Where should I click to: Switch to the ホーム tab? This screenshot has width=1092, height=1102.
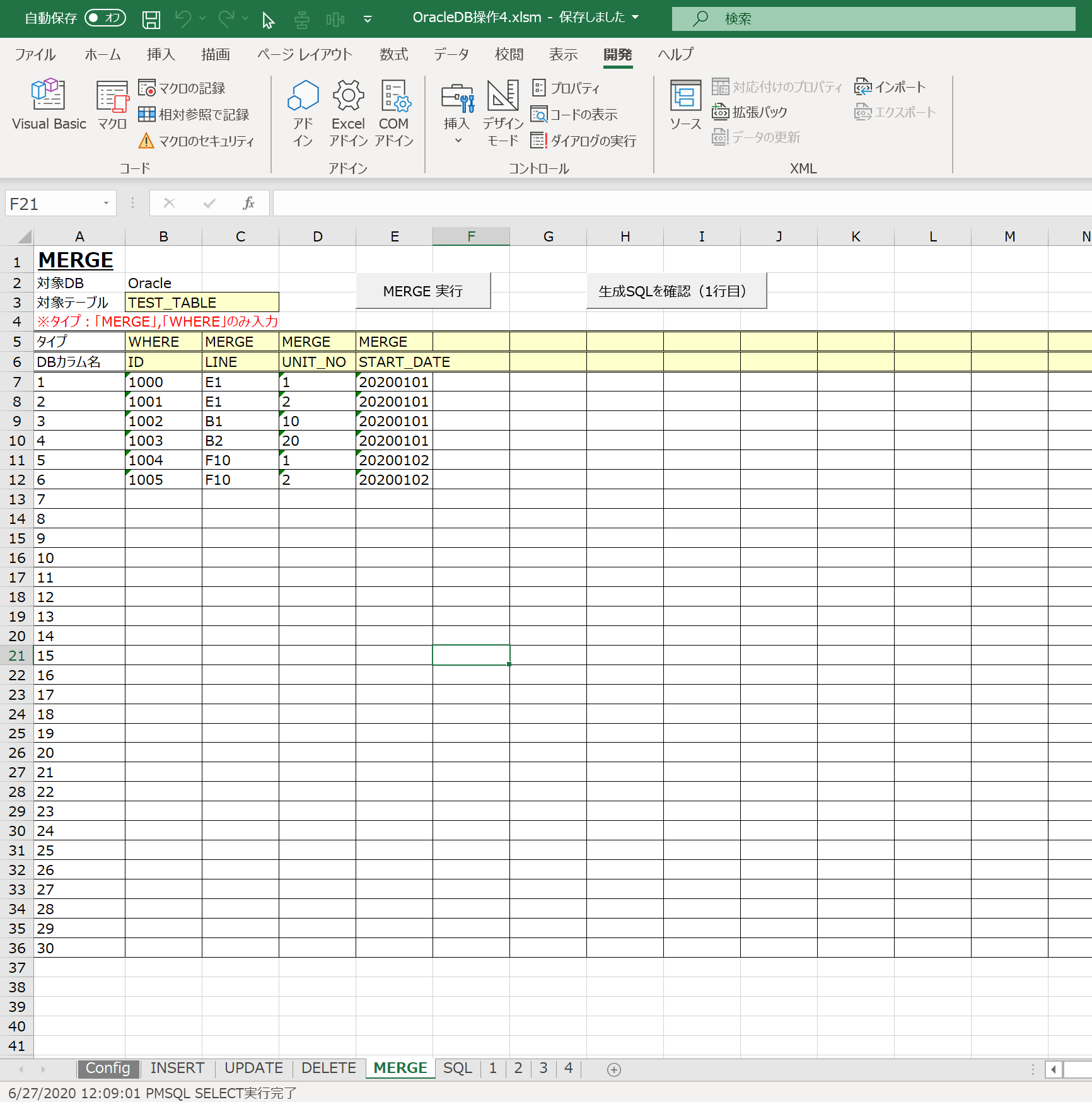[x=103, y=54]
